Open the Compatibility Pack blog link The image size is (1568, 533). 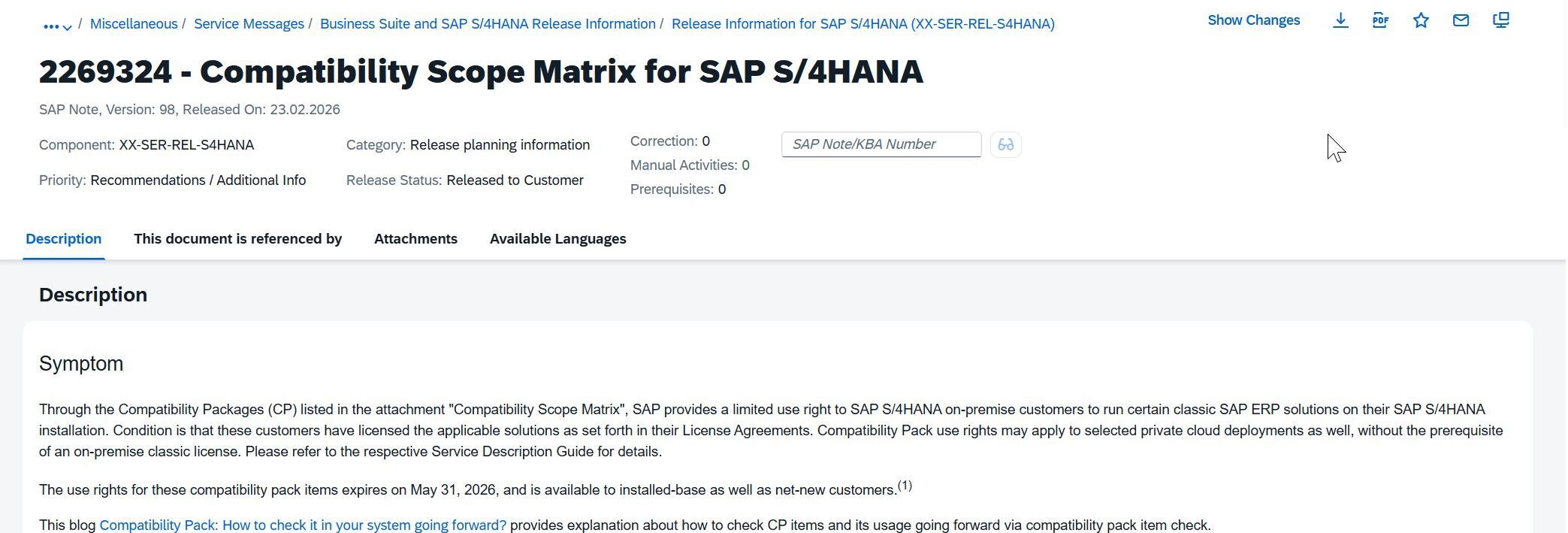point(303,525)
